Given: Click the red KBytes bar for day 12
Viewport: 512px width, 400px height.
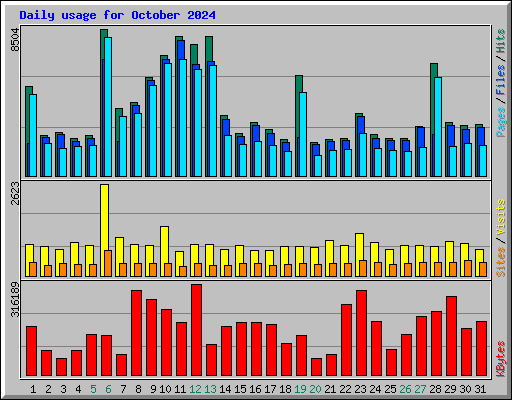Looking at the screenshot, I should 196,330.
